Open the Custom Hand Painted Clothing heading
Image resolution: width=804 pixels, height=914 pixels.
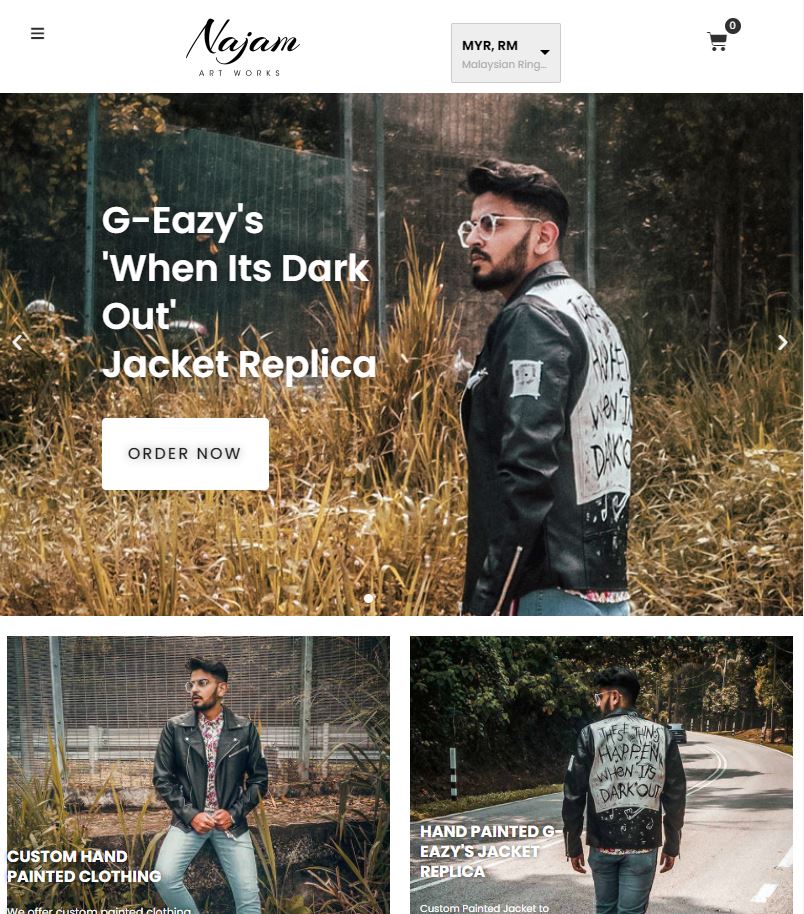click(84, 866)
